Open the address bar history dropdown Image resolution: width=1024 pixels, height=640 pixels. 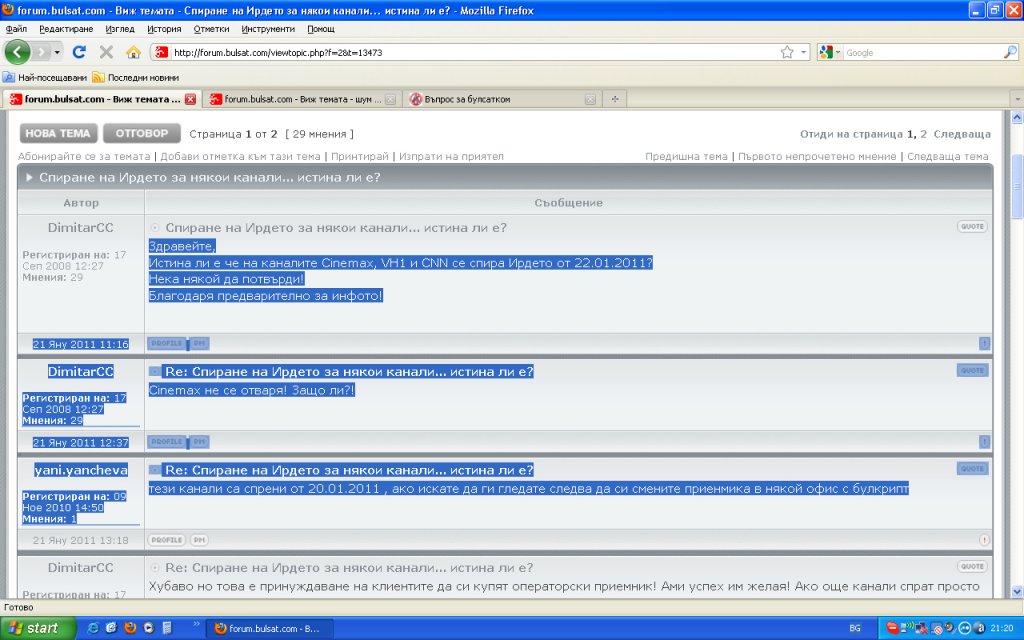(x=803, y=52)
